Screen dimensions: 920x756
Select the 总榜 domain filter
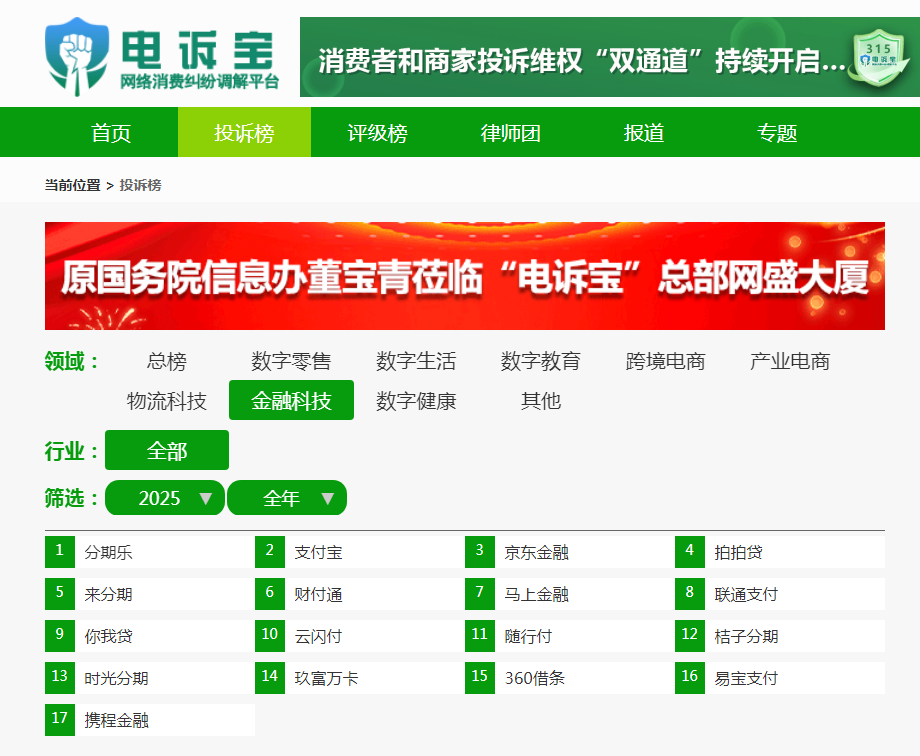point(166,361)
